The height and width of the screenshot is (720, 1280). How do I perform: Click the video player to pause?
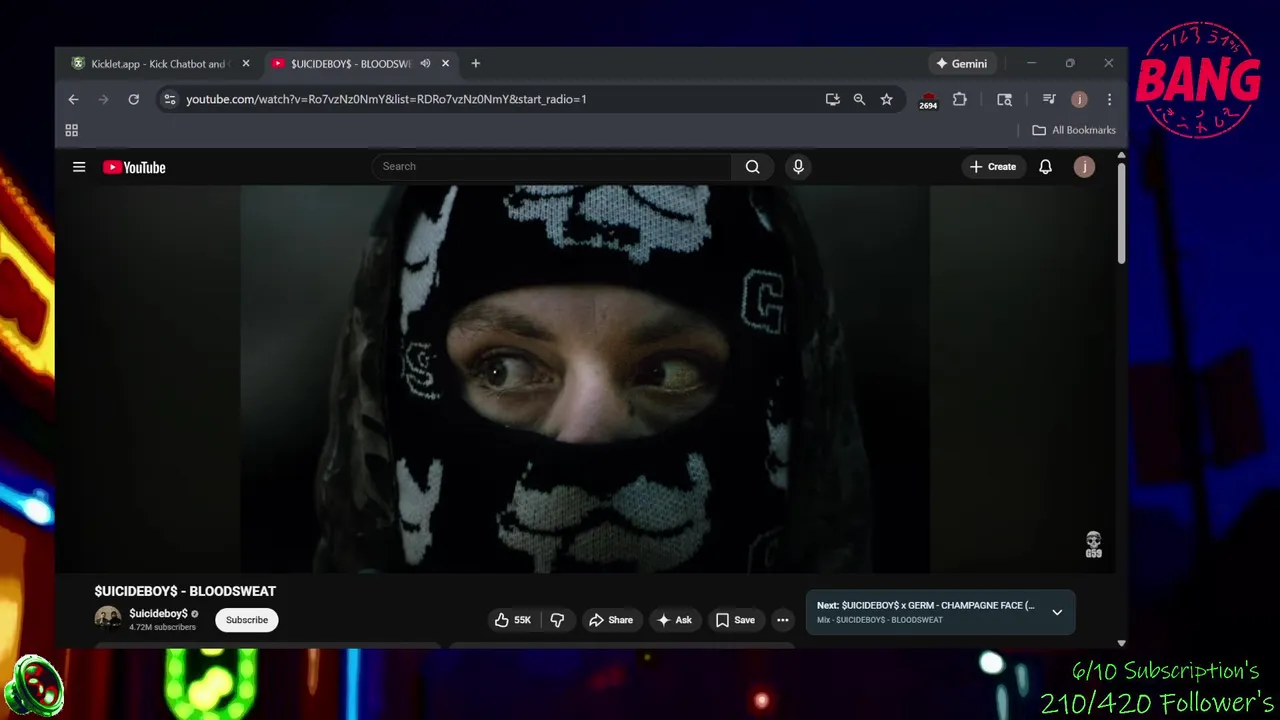pos(585,378)
